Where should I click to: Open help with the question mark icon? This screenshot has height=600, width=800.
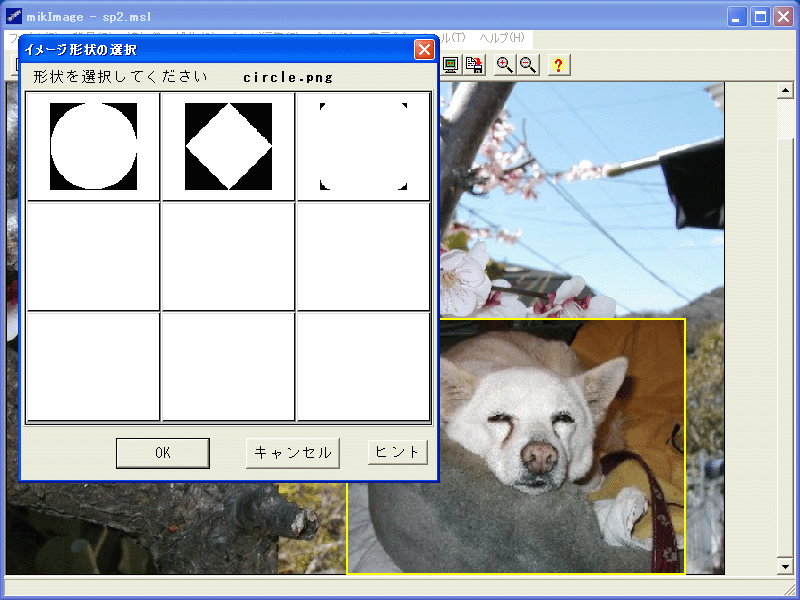click(559, 65)
